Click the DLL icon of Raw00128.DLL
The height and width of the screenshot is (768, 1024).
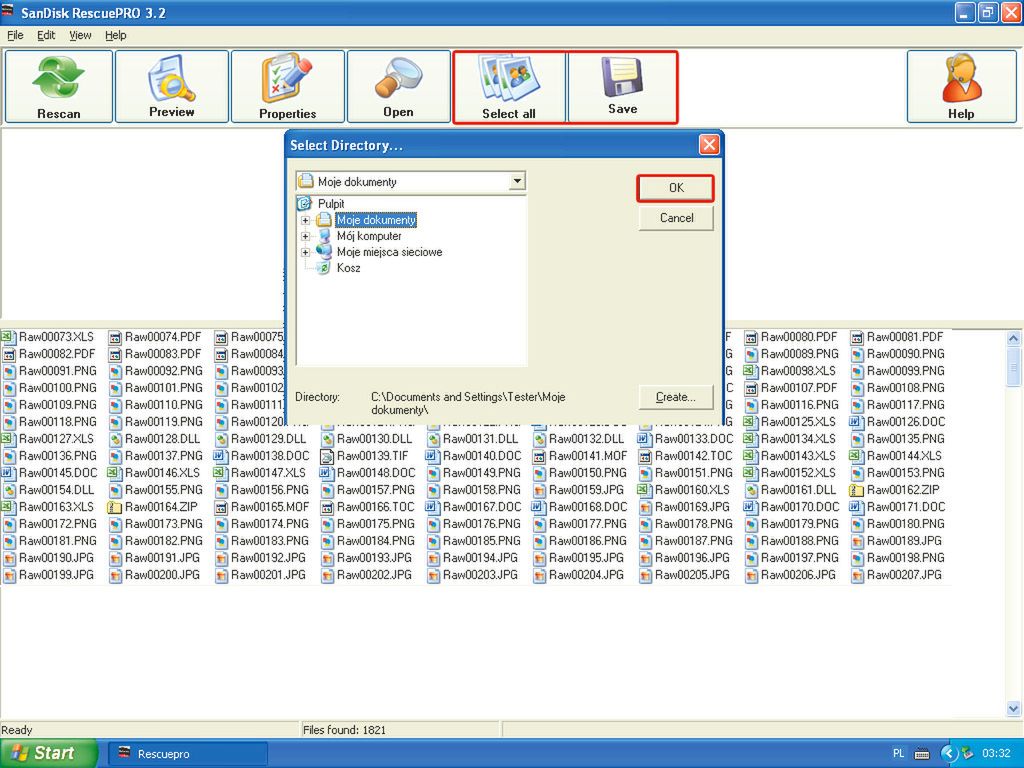(115, 439)
